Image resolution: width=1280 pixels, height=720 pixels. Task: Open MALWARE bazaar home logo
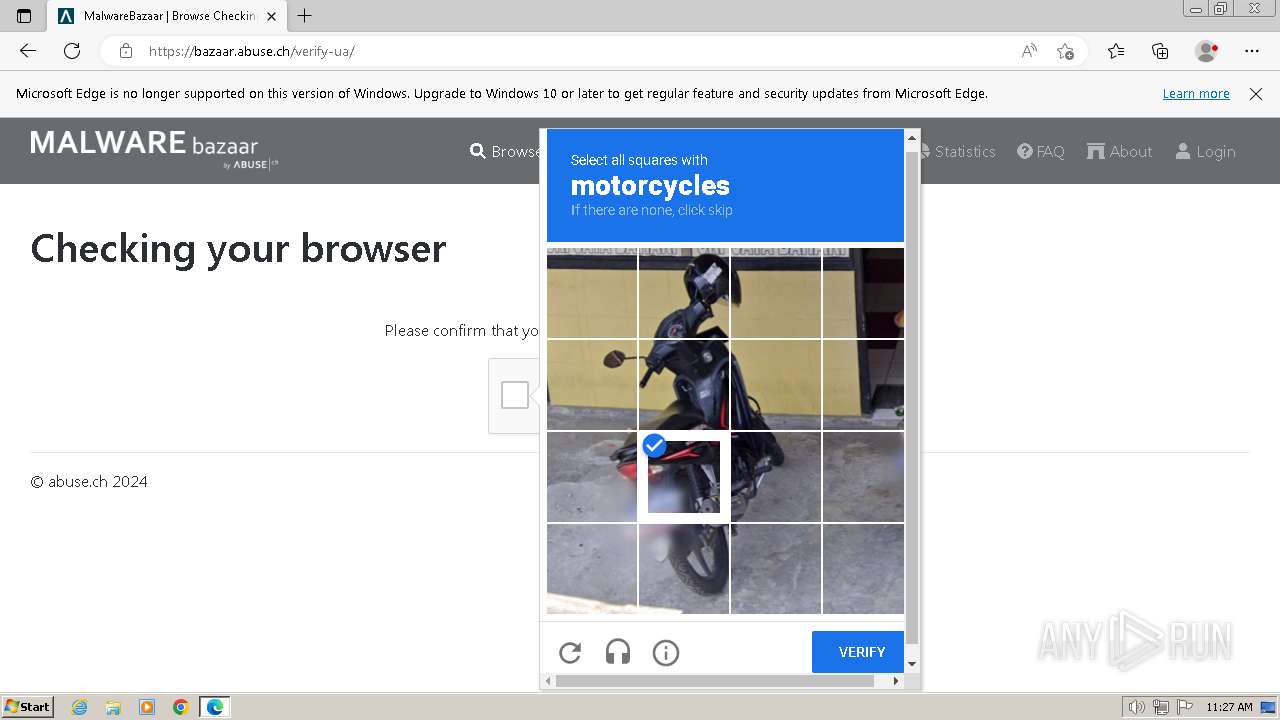pos(154,150)
